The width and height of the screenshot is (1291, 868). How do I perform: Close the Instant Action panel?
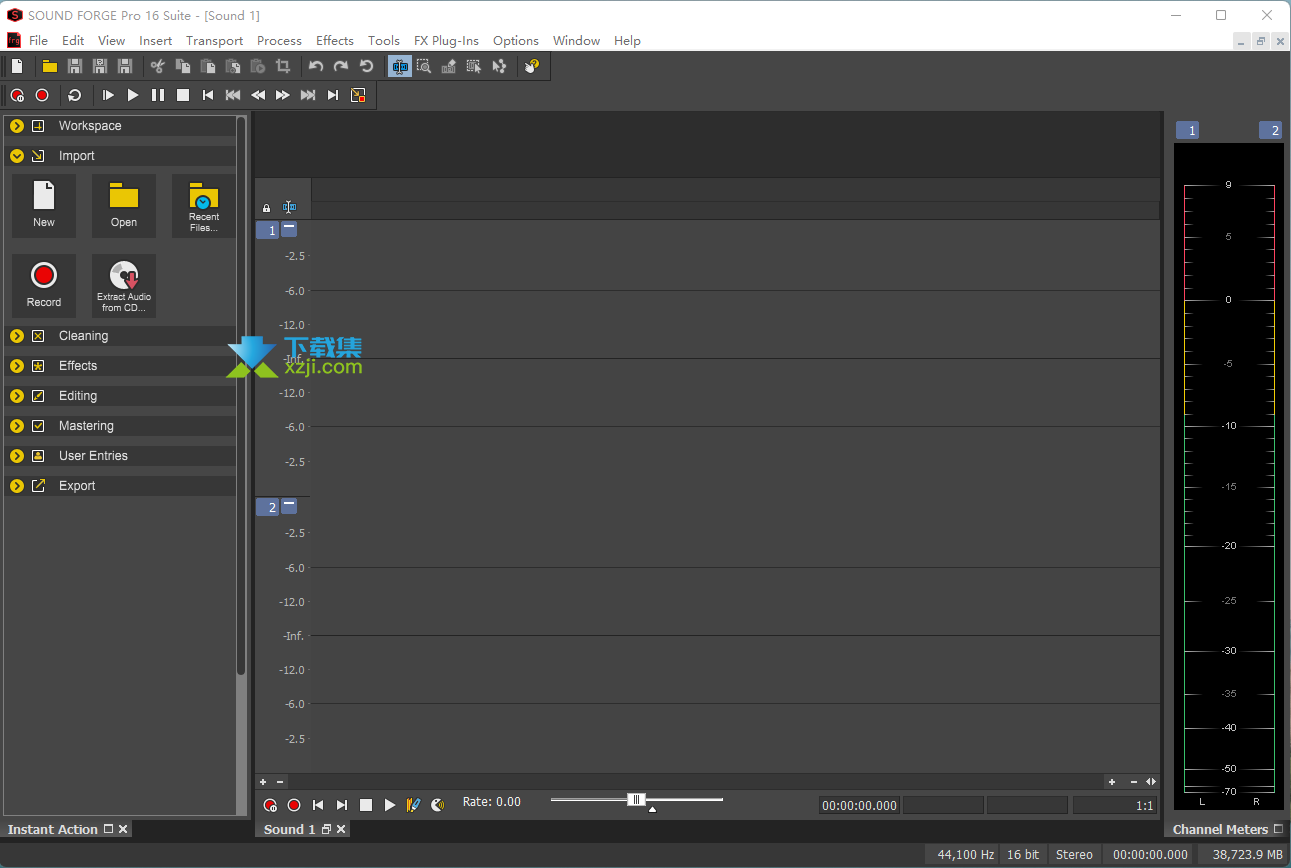(123, 829)
